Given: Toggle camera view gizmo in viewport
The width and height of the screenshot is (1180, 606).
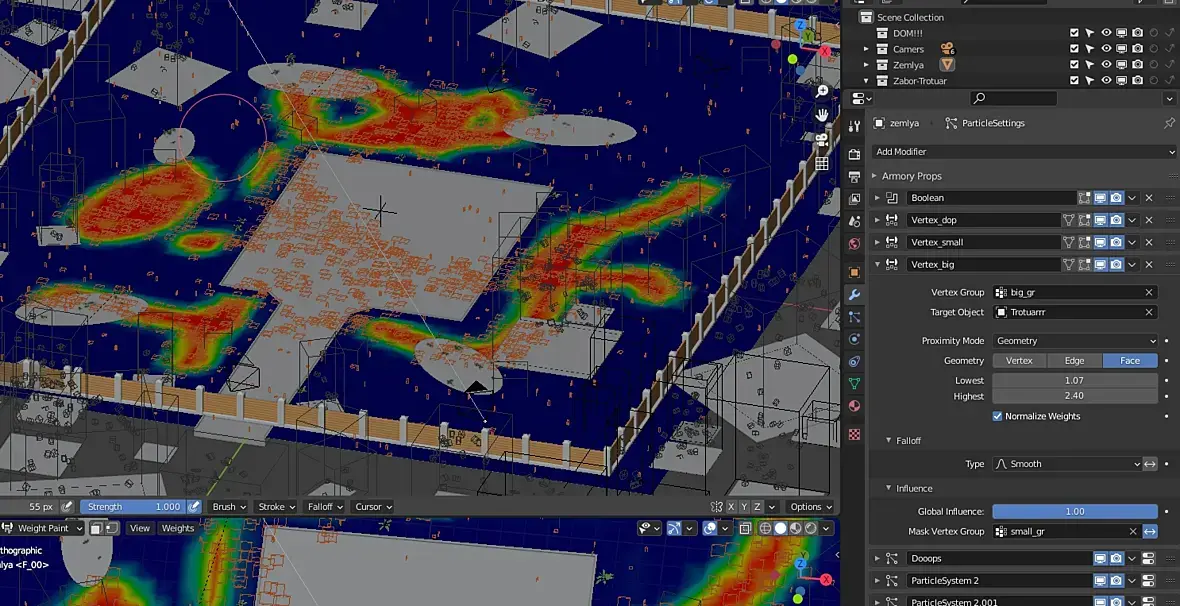Looking at the screenshot, I should (x=822, y=139).
